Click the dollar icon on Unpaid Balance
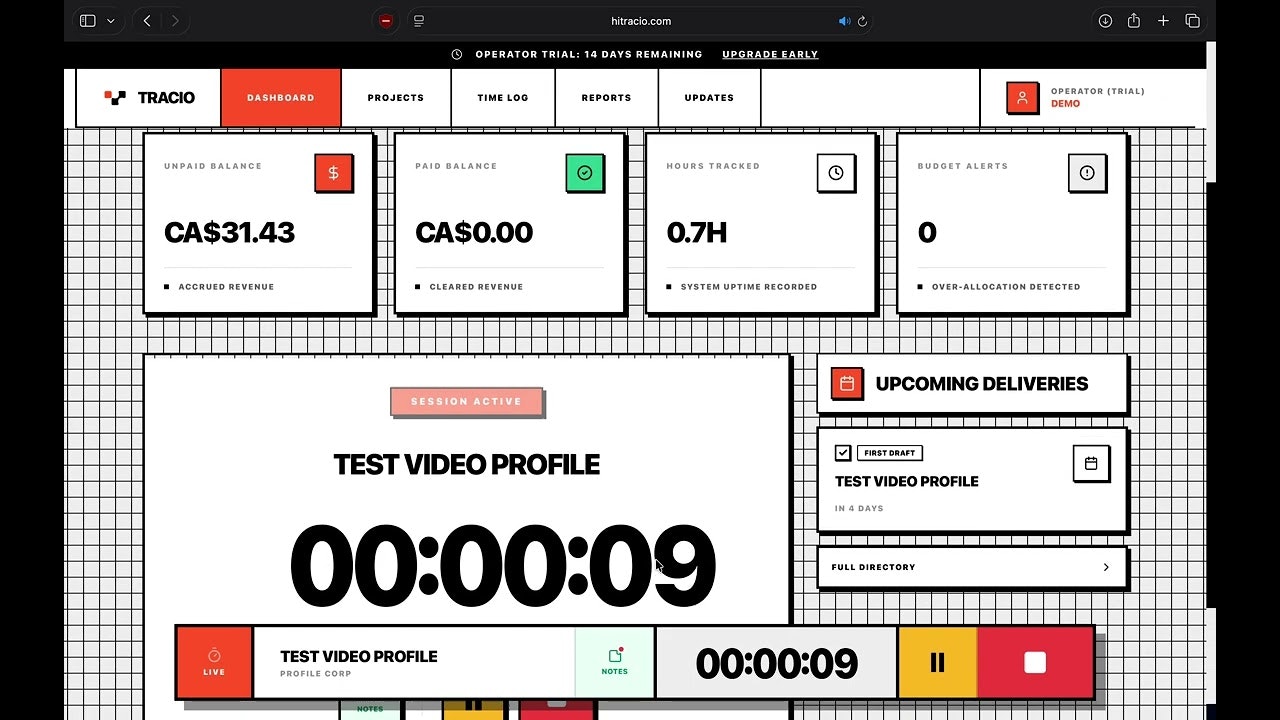 333,173
